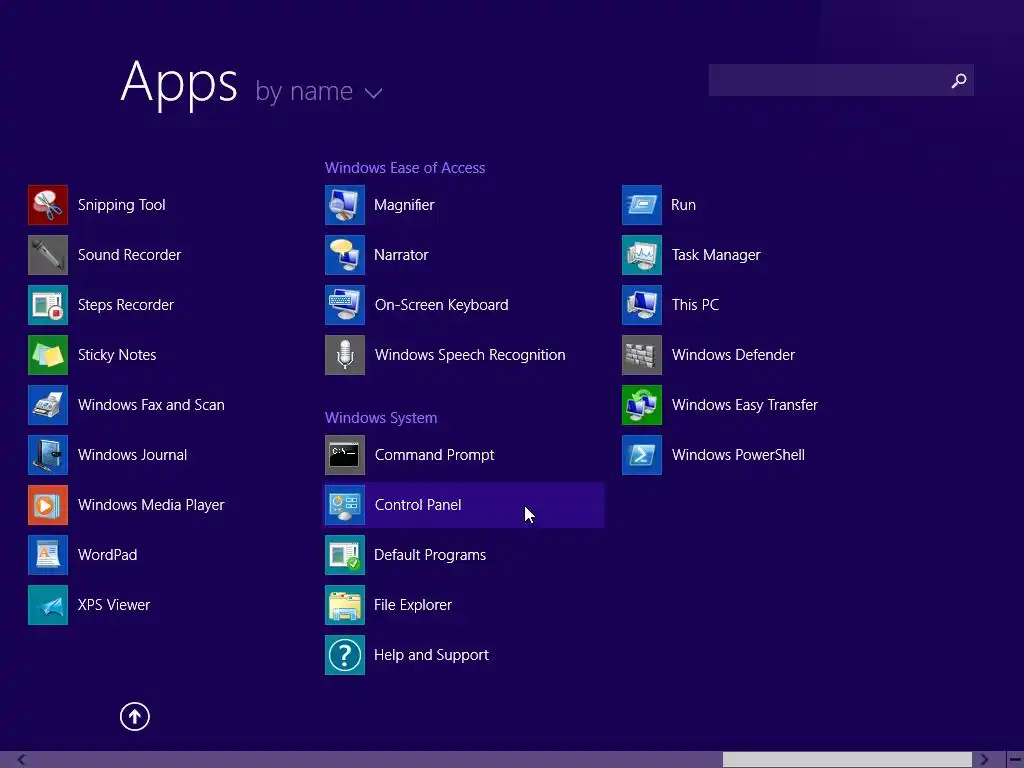Open the Windows Journal icon

click(x=48, y=455)
